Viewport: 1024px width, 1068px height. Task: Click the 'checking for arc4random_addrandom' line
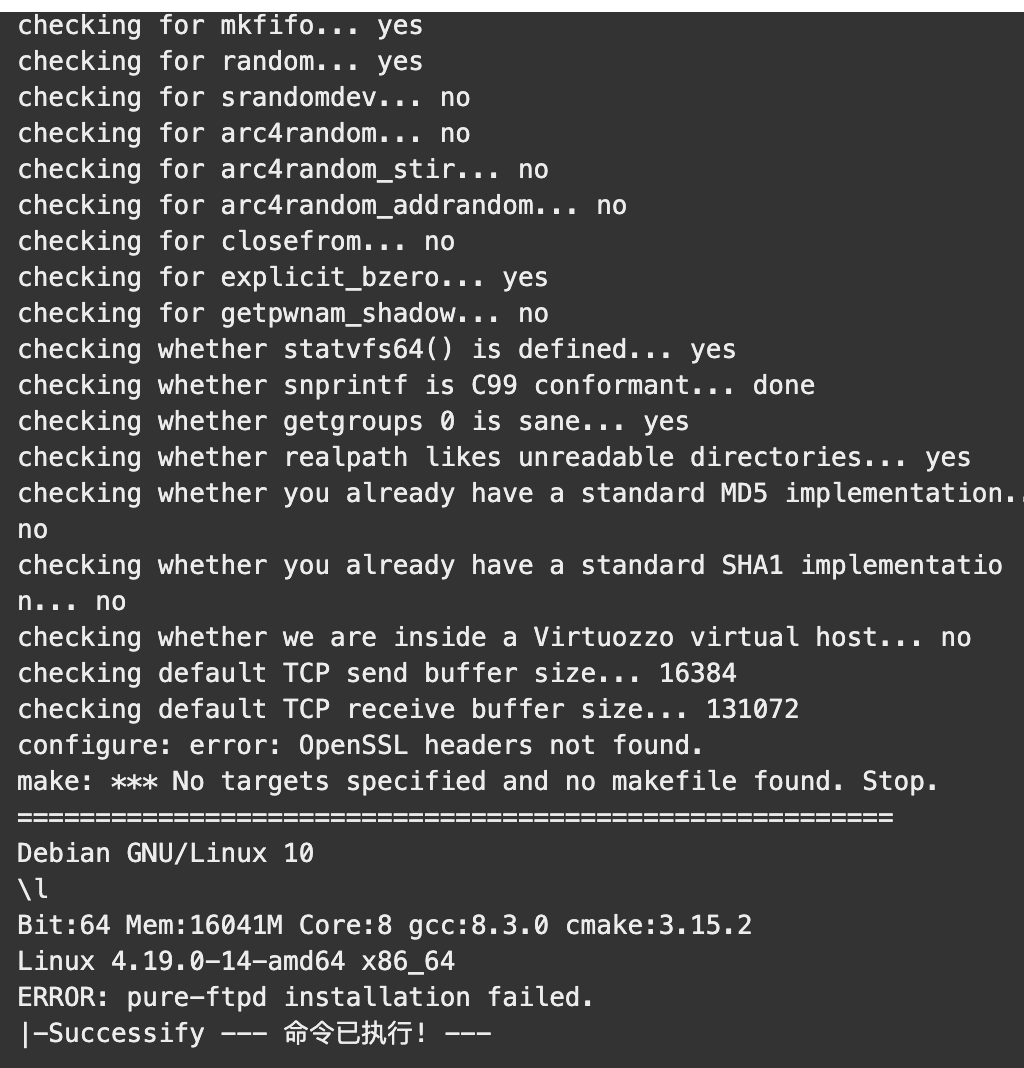pos(322,205)
